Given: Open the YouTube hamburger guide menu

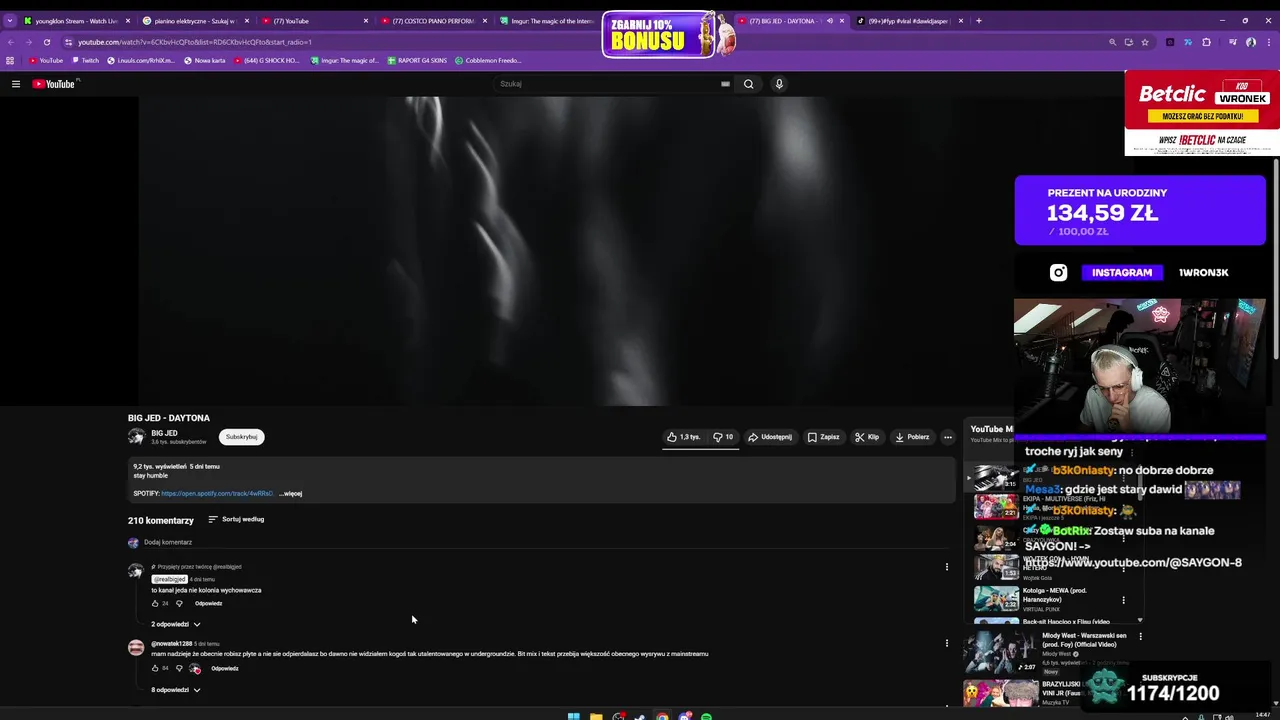Looking at the screenshot, I should coord(16,84).
